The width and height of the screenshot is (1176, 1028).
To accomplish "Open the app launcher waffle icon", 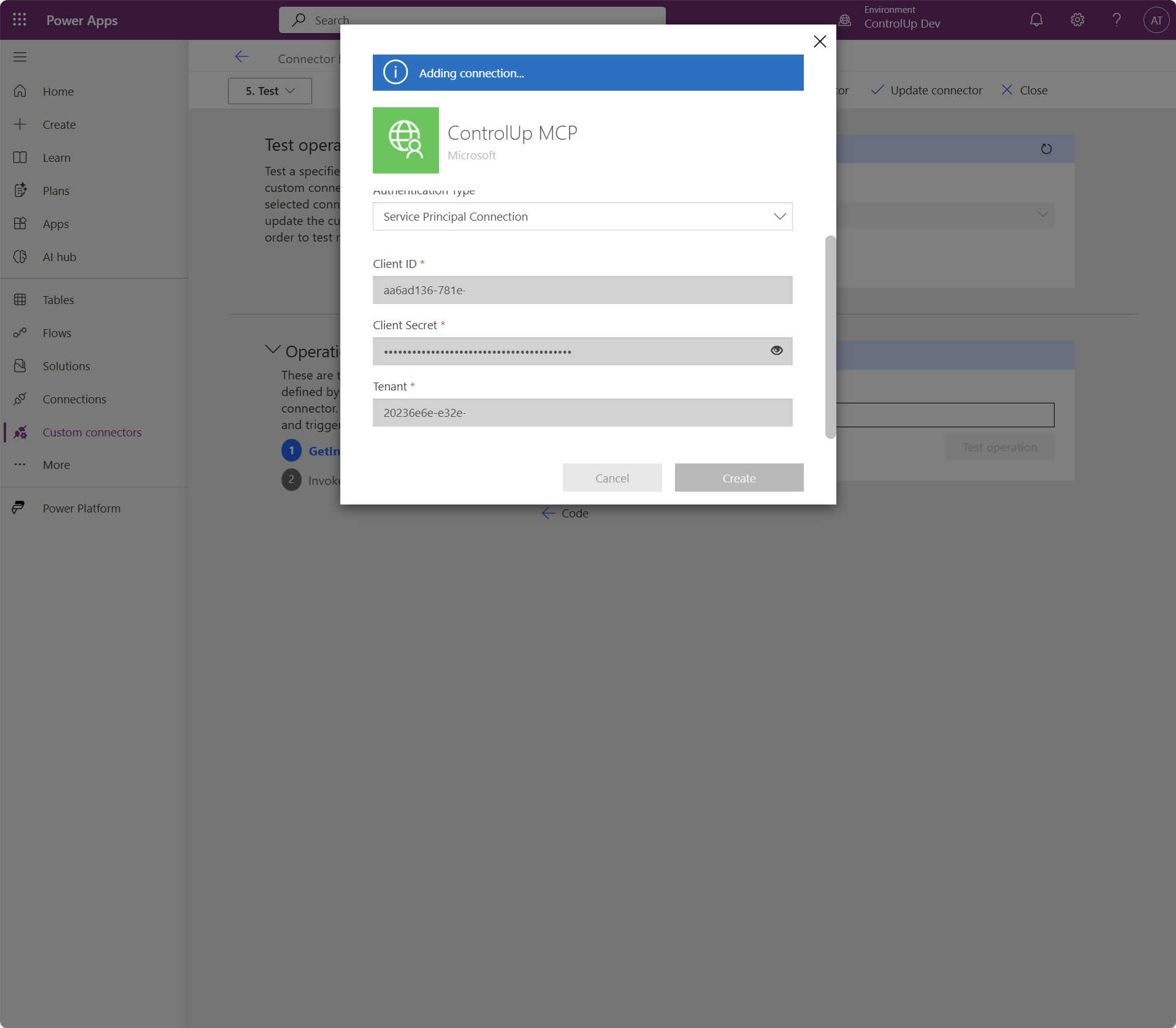I will [20, 20].
